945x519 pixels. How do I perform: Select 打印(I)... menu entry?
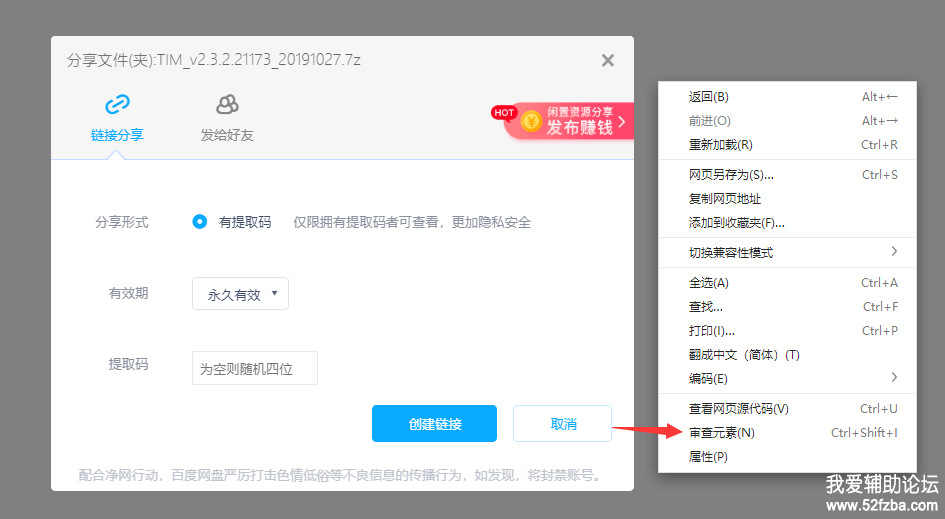pyautogui.click(x=787, y=331)
